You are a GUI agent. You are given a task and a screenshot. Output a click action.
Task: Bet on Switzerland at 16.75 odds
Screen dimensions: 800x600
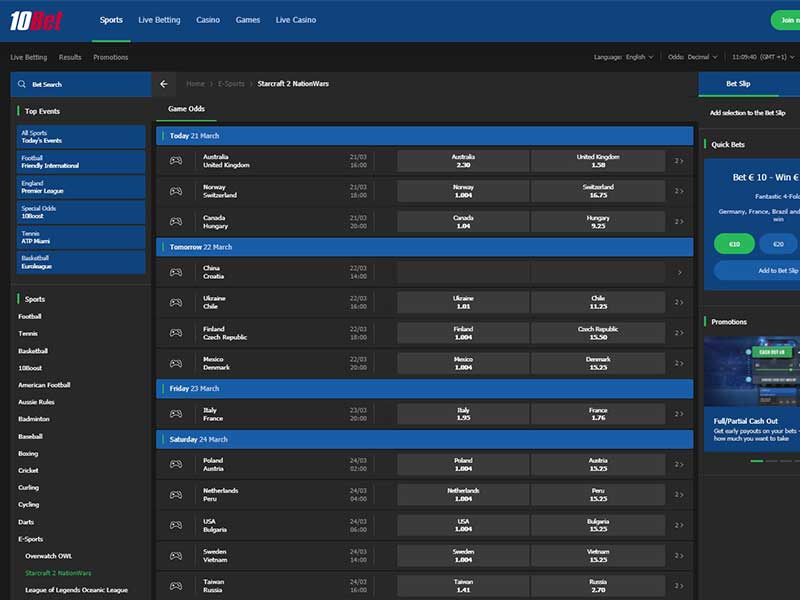[598, 191]
